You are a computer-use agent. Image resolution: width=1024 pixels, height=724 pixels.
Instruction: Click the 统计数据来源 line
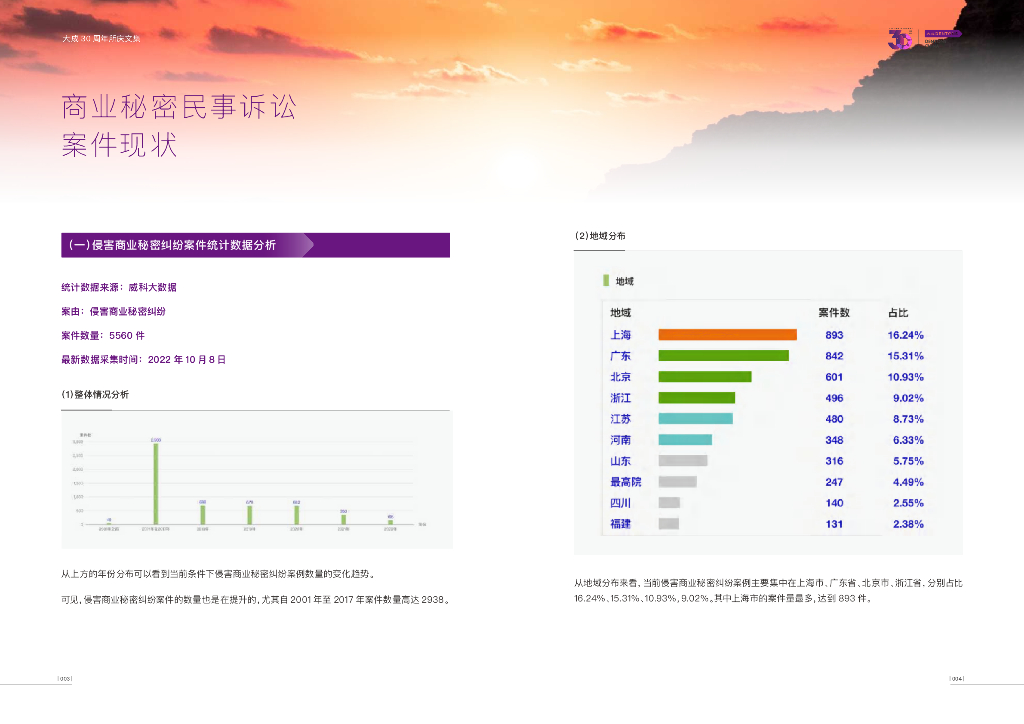tap(119, 287)
